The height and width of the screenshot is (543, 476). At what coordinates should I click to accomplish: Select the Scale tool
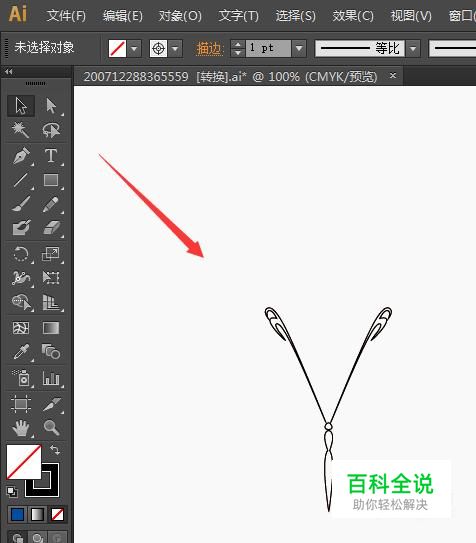tap(51, 254)
